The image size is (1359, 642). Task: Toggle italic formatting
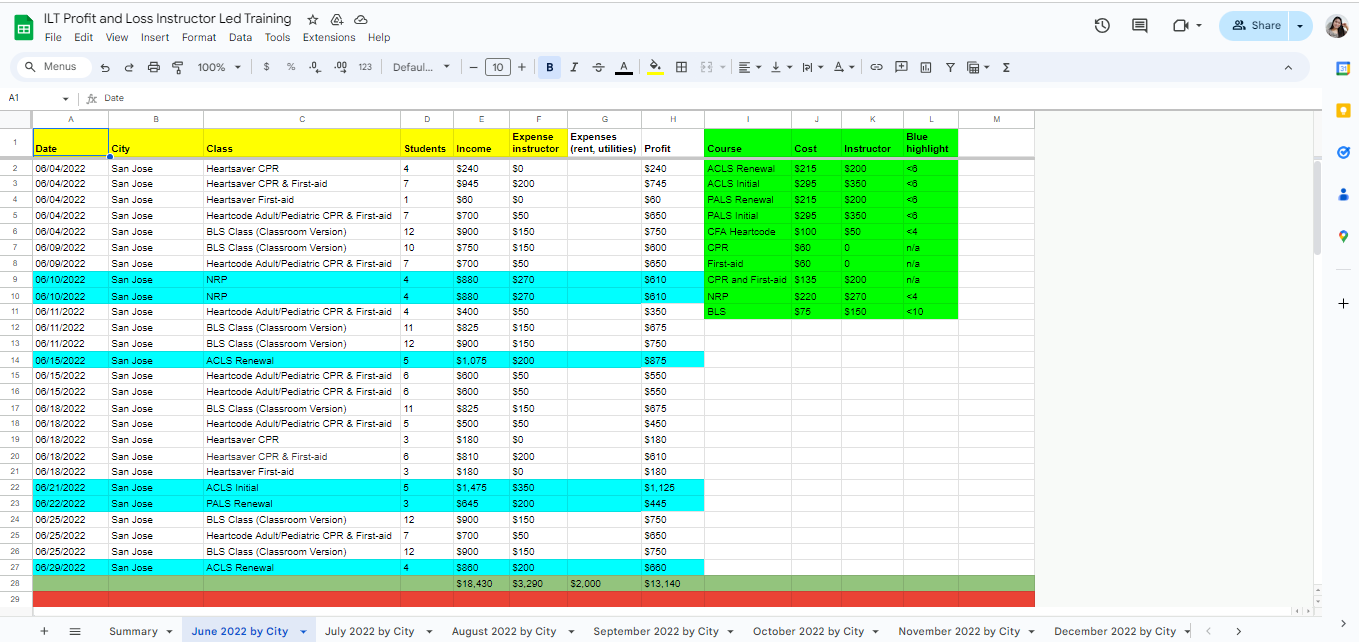click(574, 67)
